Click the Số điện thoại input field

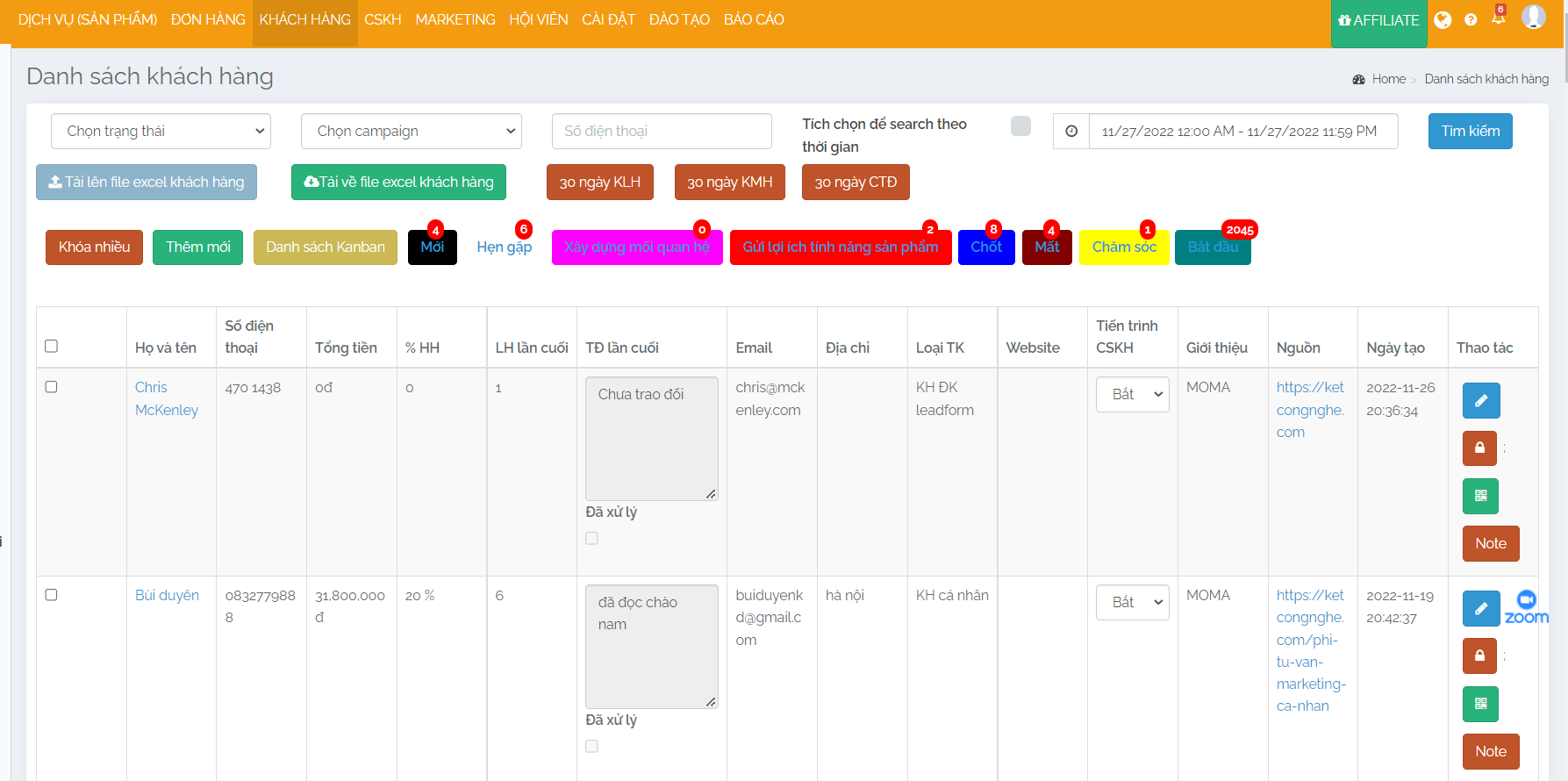(662, 132)
